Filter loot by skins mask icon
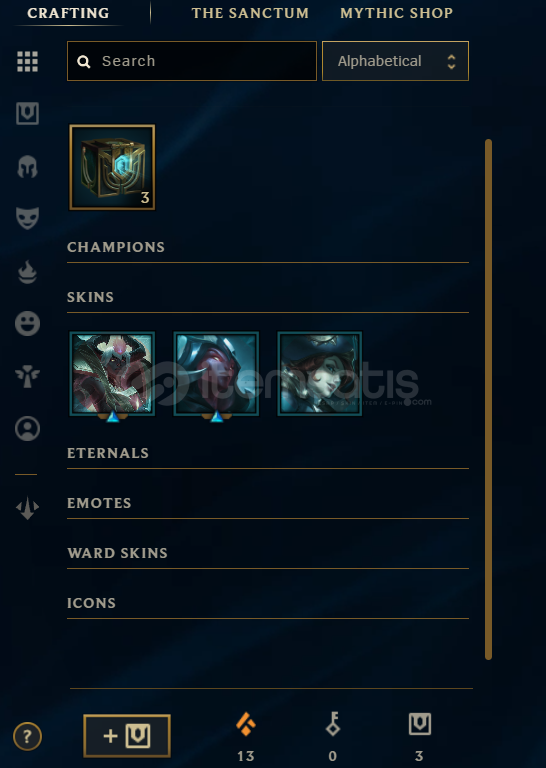 pyautogui.click(x=27, y=218)
